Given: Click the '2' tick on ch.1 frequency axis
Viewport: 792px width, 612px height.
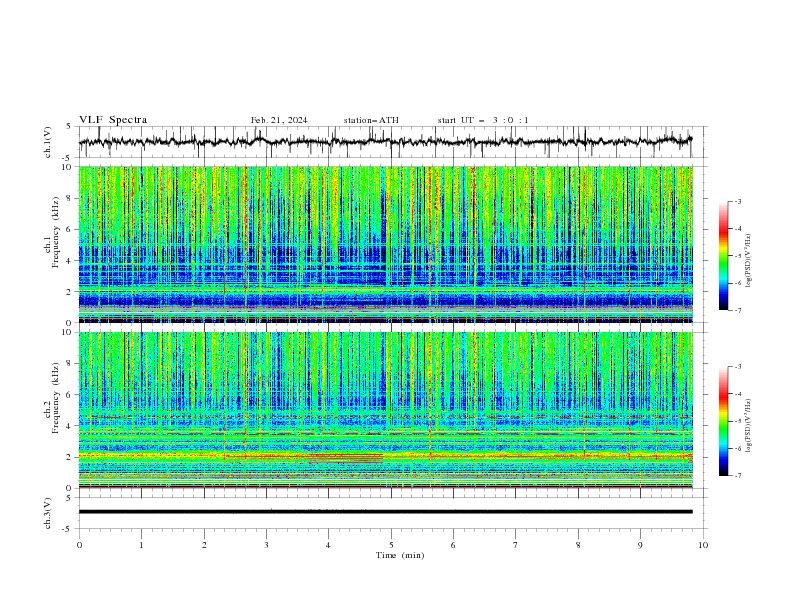Looking at the screenshot, I should tap(70, 292).
